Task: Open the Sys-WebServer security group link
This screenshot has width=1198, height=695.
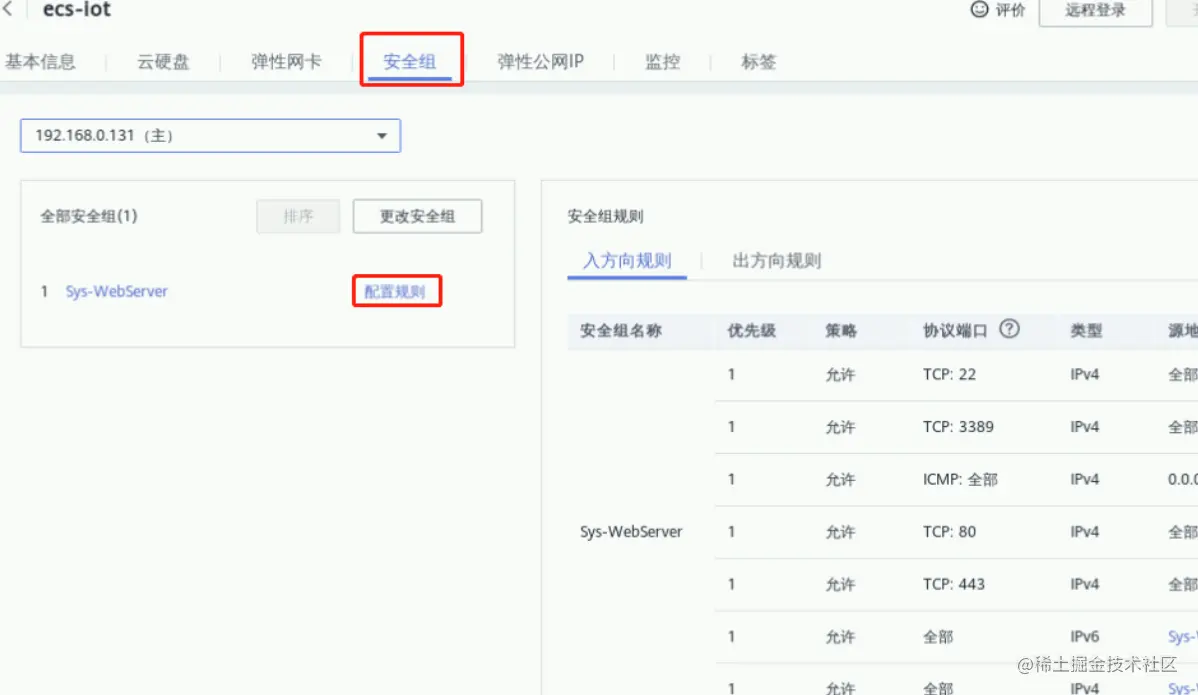Action: tap(116, 292)
